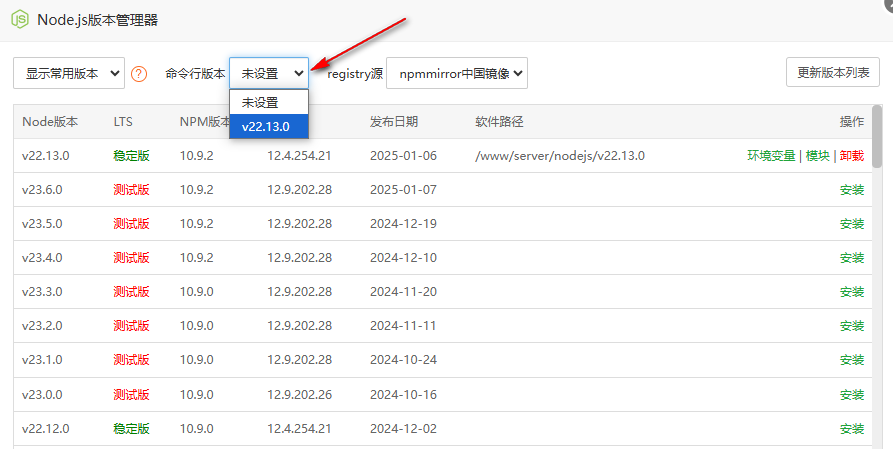Click the Node.js logo icon

tap(19, 19)
